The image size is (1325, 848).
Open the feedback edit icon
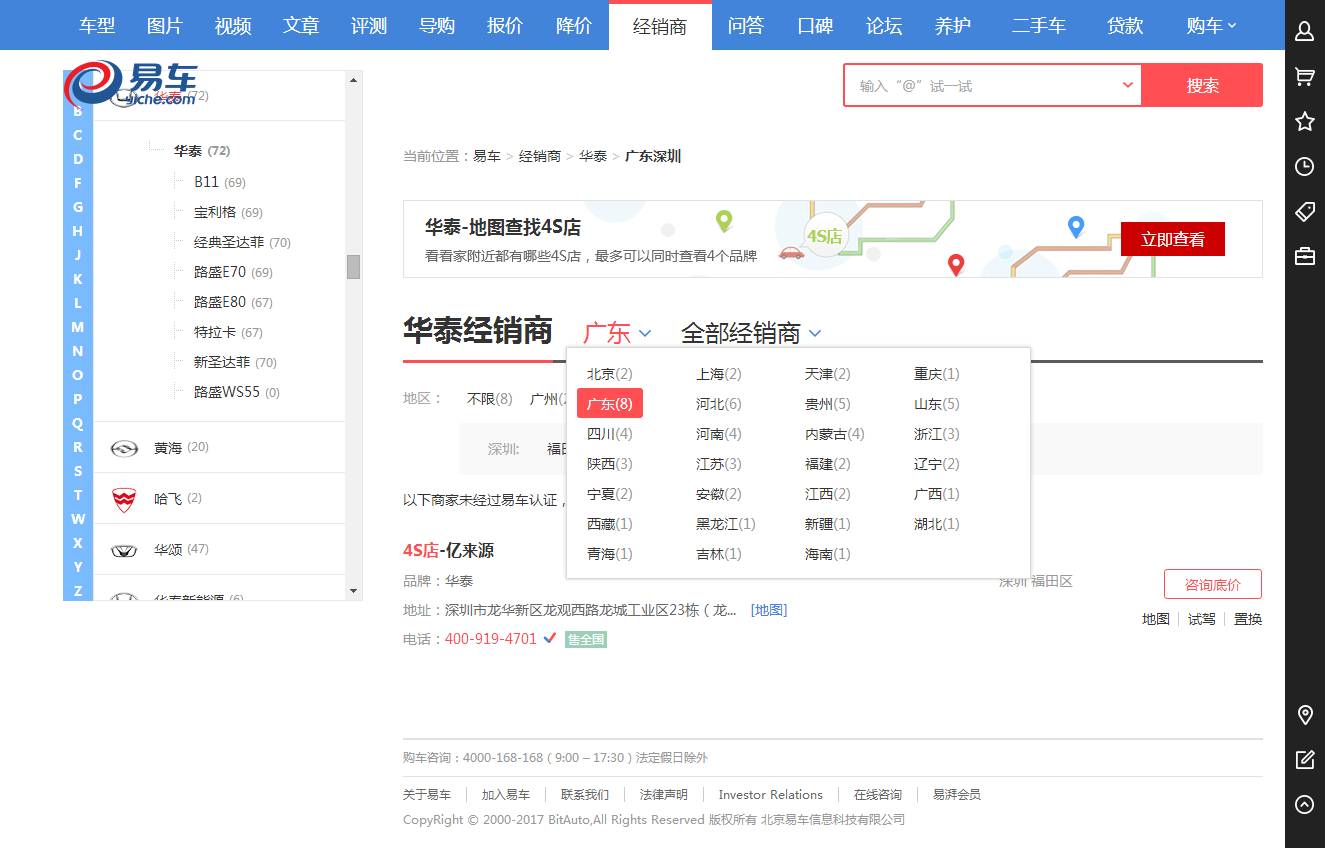[1304, 760]
